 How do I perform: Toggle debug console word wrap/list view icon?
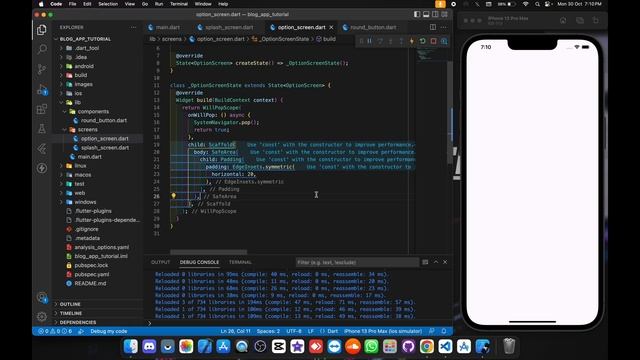425,262
